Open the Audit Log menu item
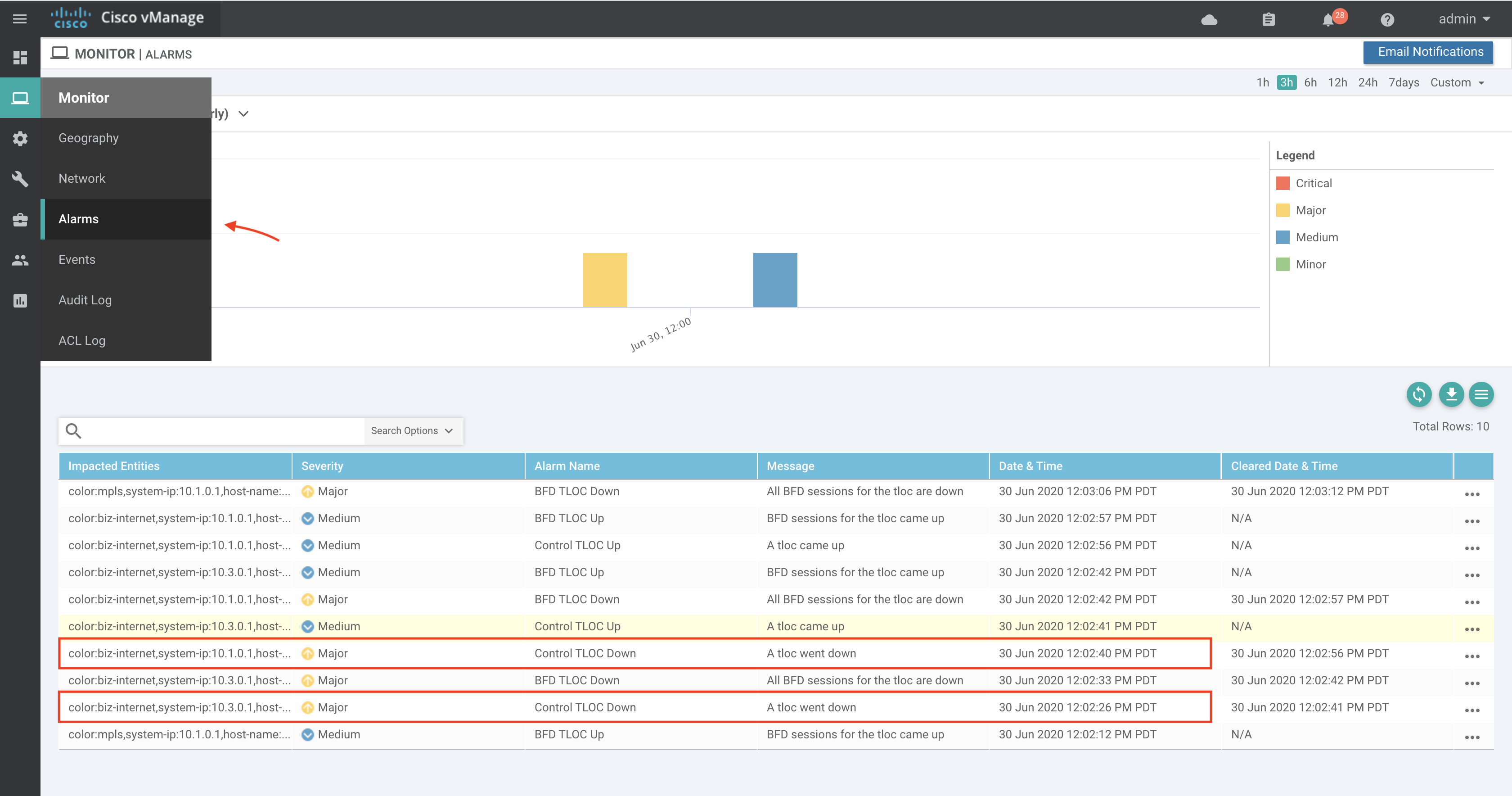The image size is (1512, 796). click(85, 299)
